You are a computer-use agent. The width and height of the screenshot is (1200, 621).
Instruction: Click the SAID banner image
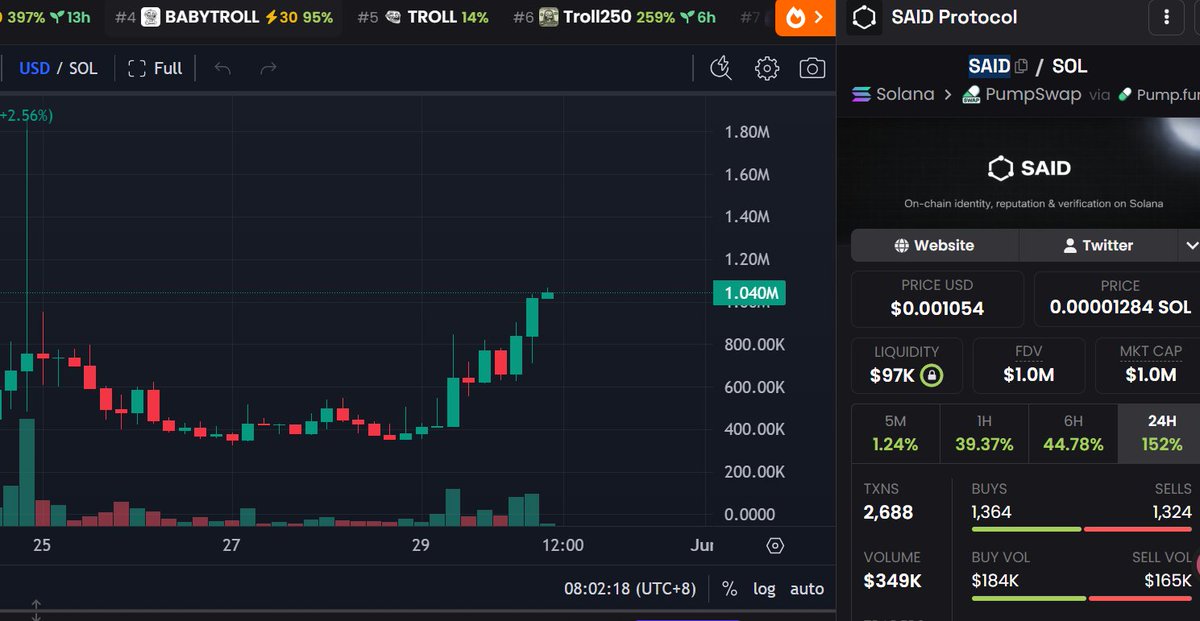tap(1018, 172)
